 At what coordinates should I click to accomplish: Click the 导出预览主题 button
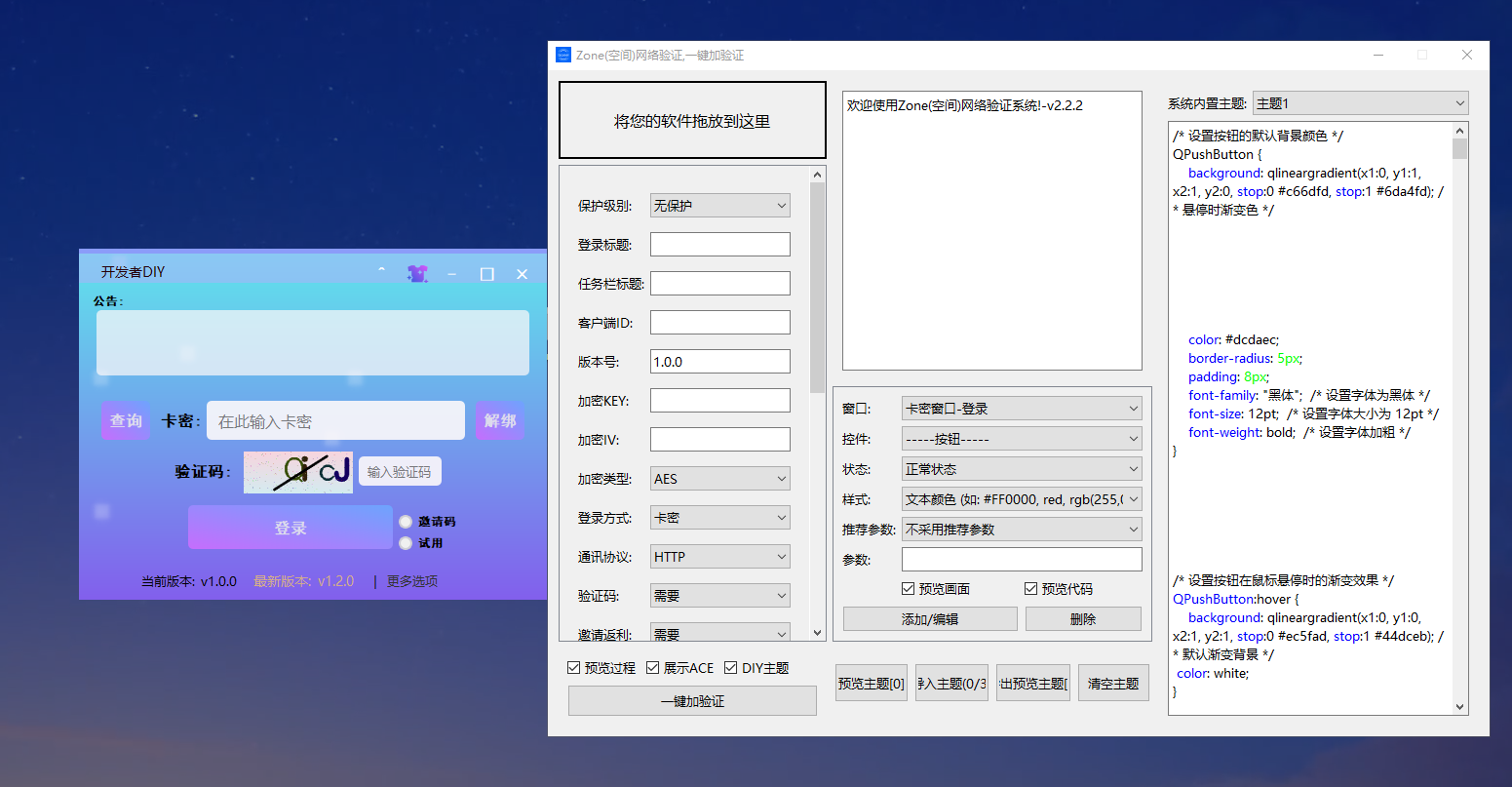pyautogui.click(x=1033, y=684)
